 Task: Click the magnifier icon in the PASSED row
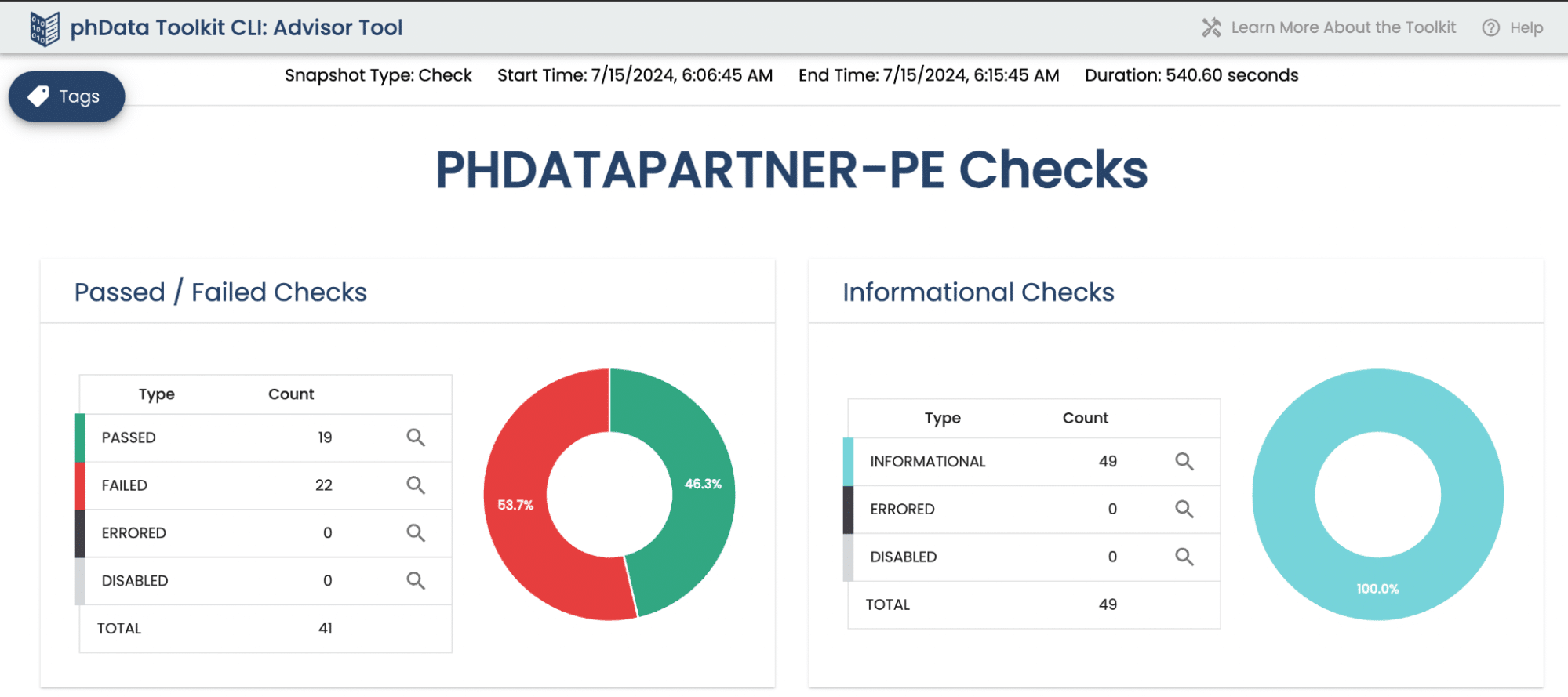pos(416,437)
